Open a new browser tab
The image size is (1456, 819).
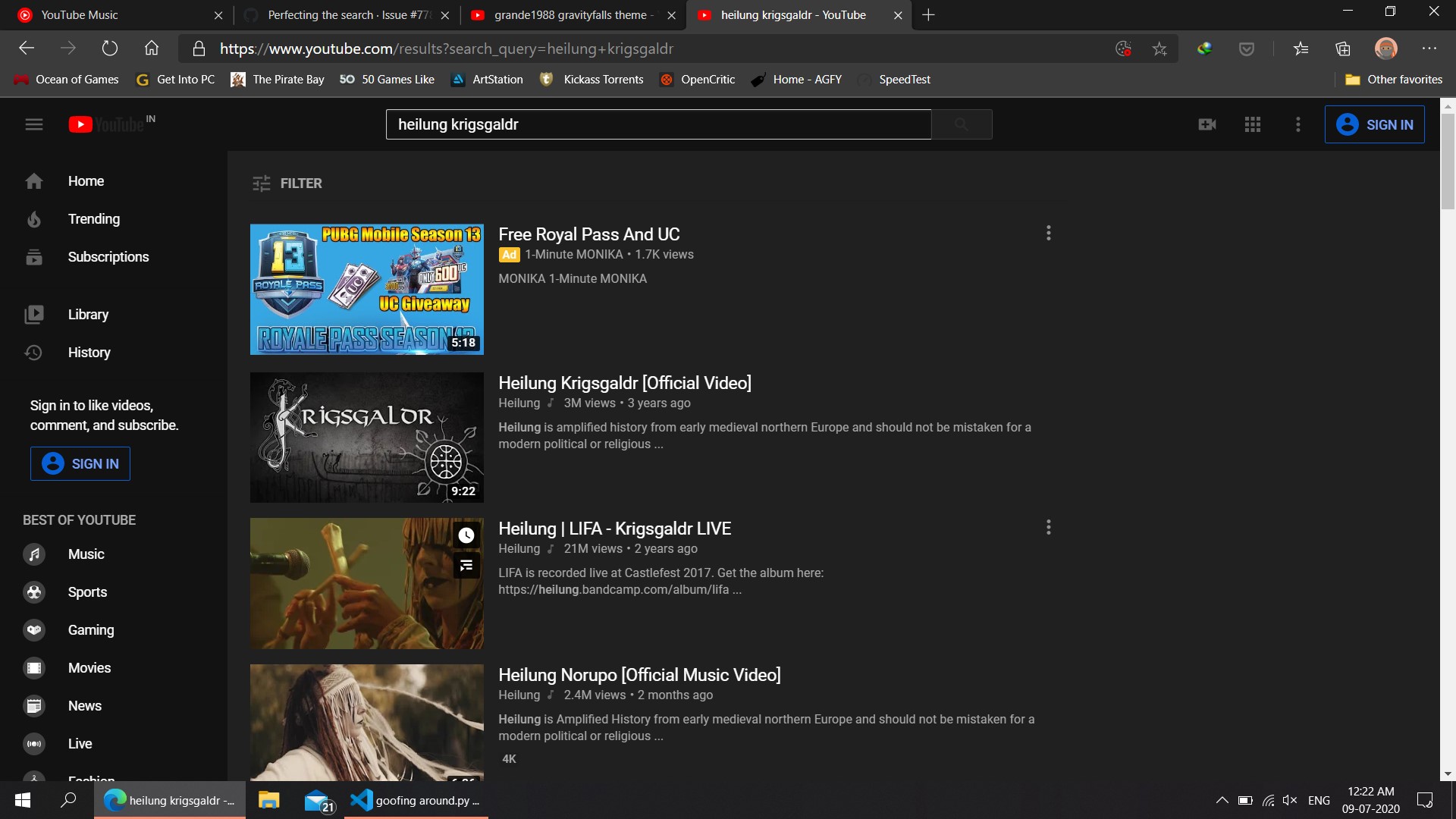(x=928, y=15)
